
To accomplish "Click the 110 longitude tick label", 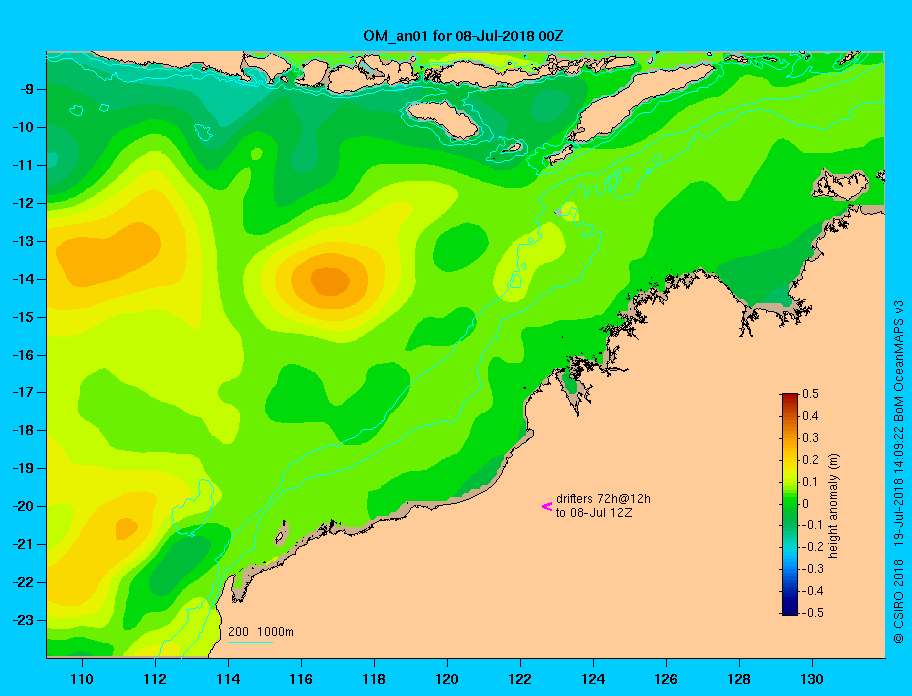I will click(82, 679).
